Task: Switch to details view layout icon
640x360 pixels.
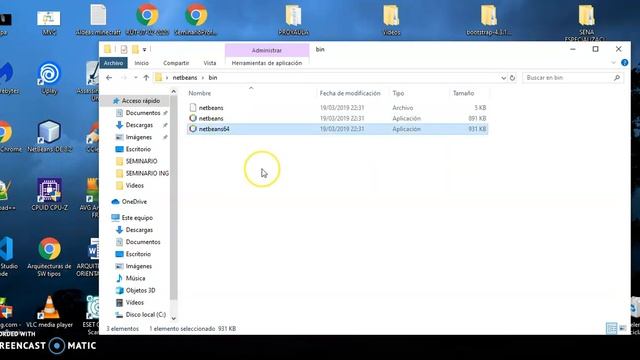Action: [611, 328]
